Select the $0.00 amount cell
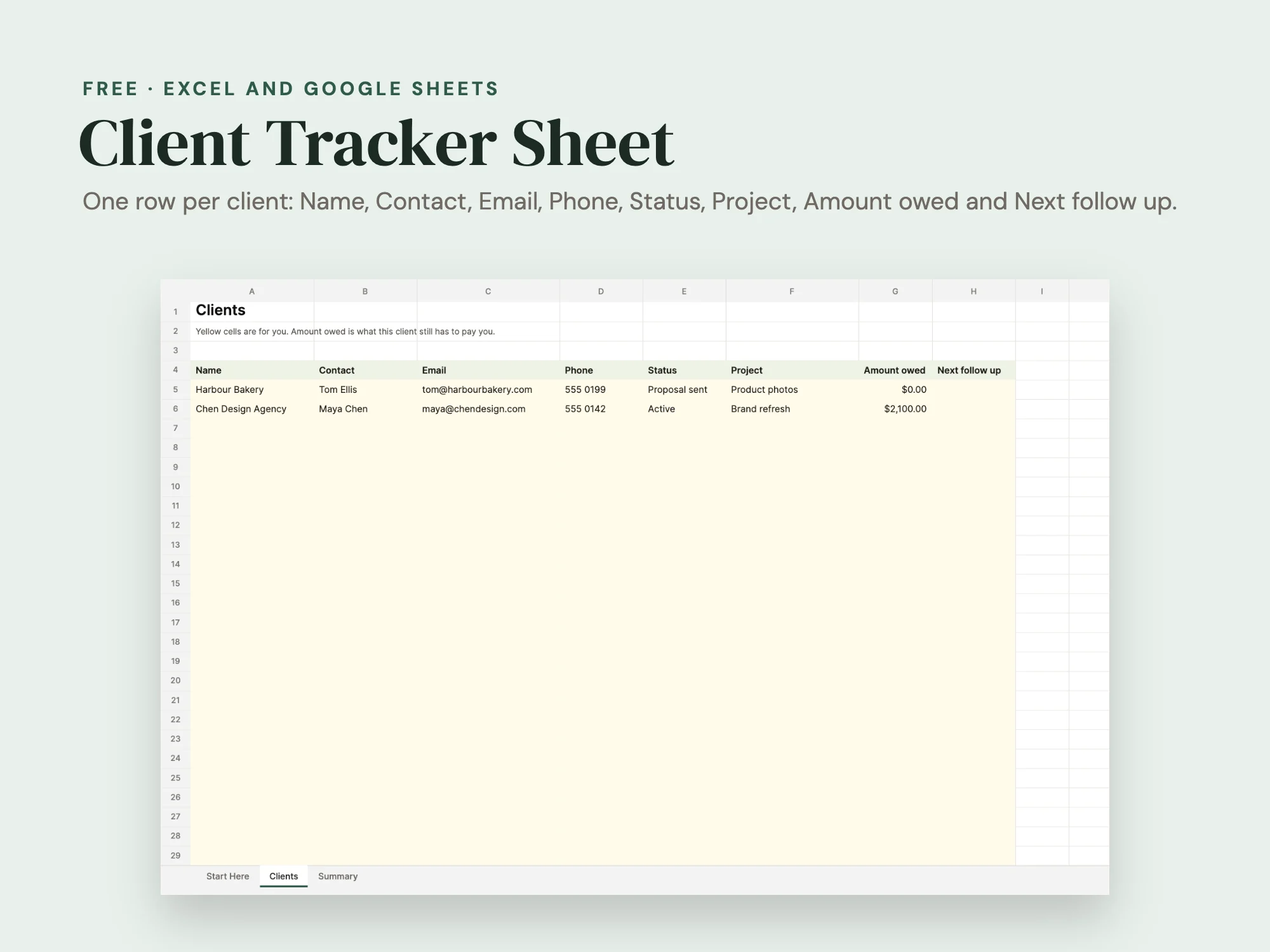 pos(895,390)
